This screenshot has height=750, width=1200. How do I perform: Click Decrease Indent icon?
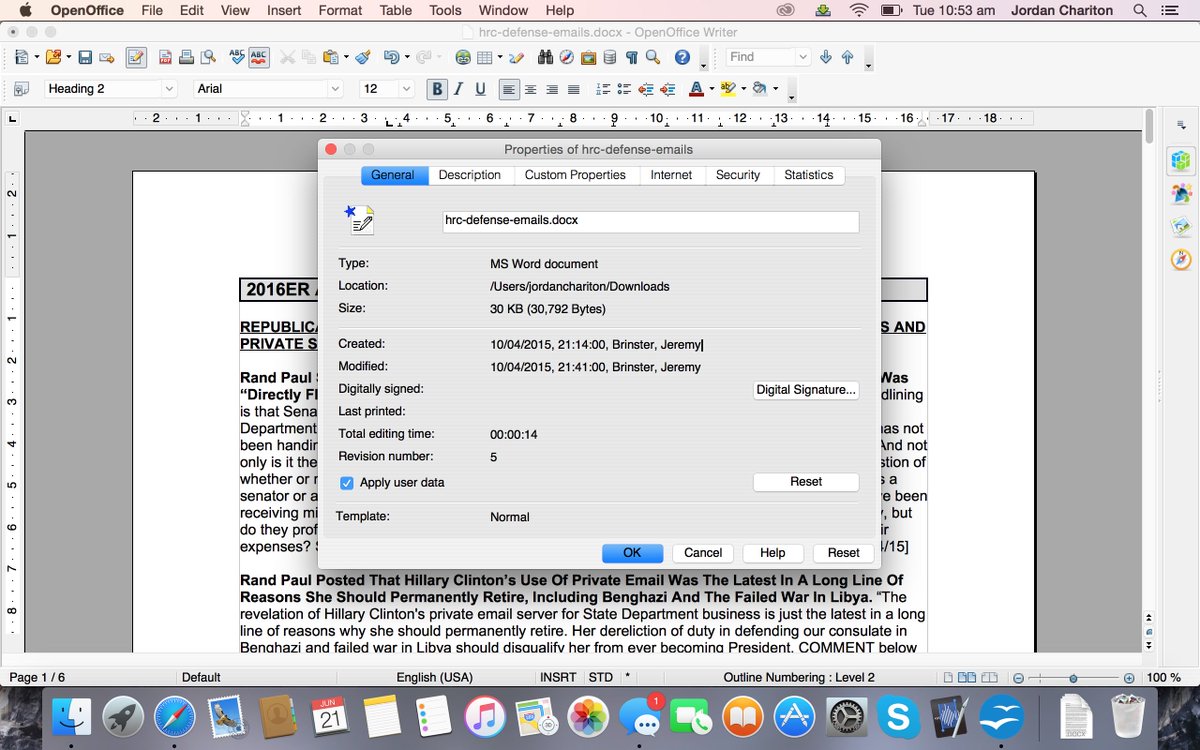(x=646, y=89)
